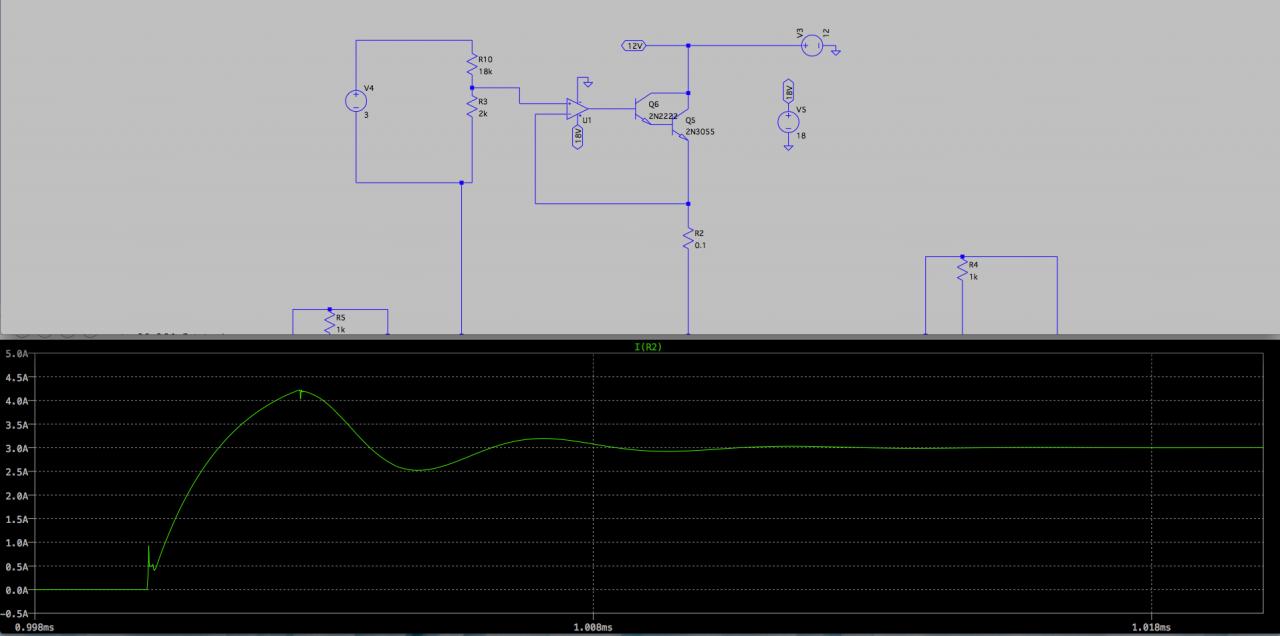The height and width of the screenshot is (636, 1280).
Task: Click the green waveform at its overshoot peak
Action: (301, 391)
